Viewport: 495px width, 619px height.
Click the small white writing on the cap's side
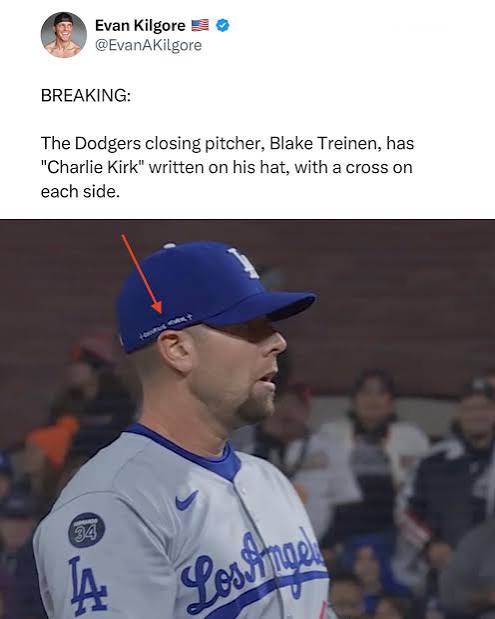click(x=165, y=326)
